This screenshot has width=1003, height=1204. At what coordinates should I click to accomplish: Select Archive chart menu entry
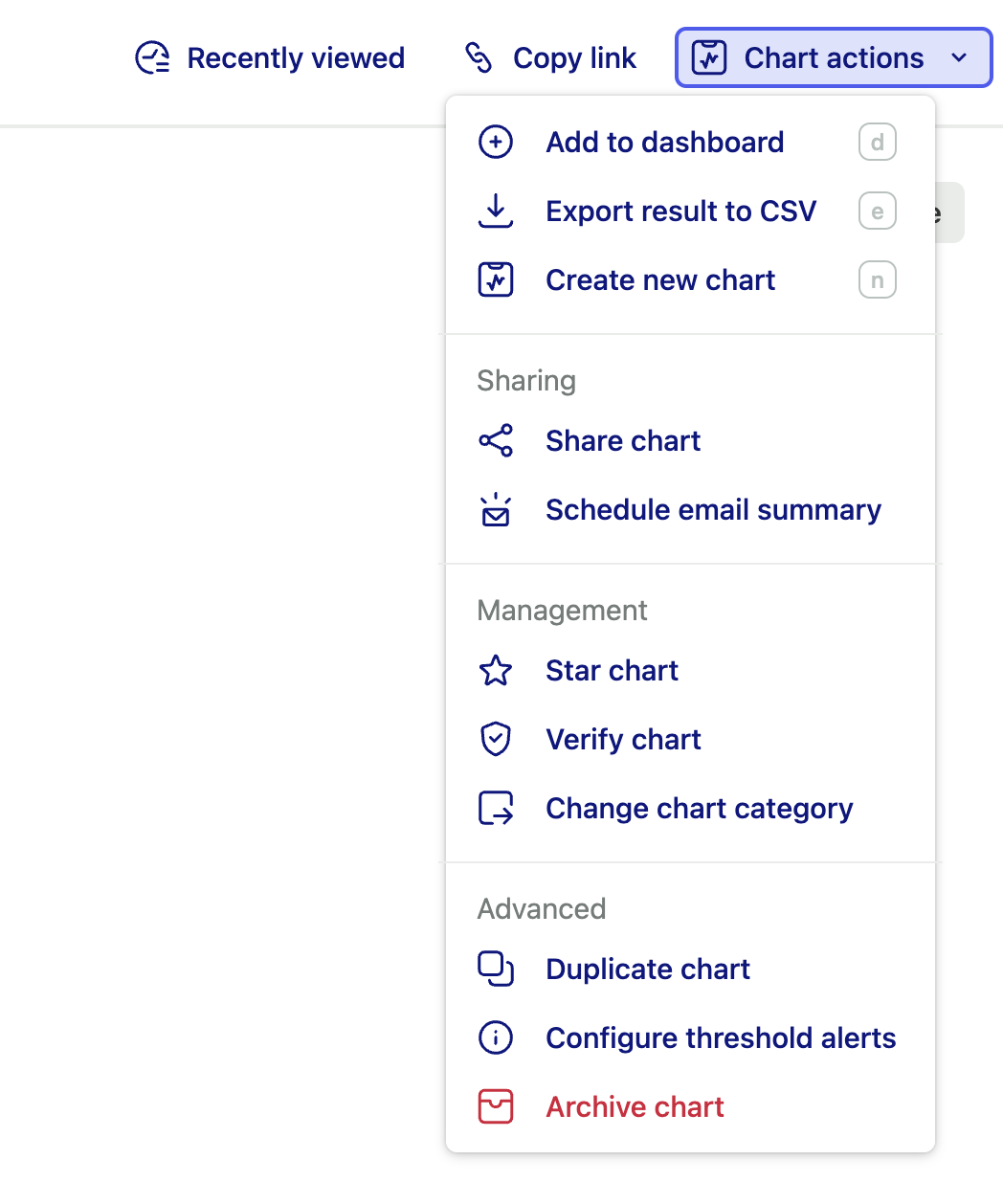635,1107
